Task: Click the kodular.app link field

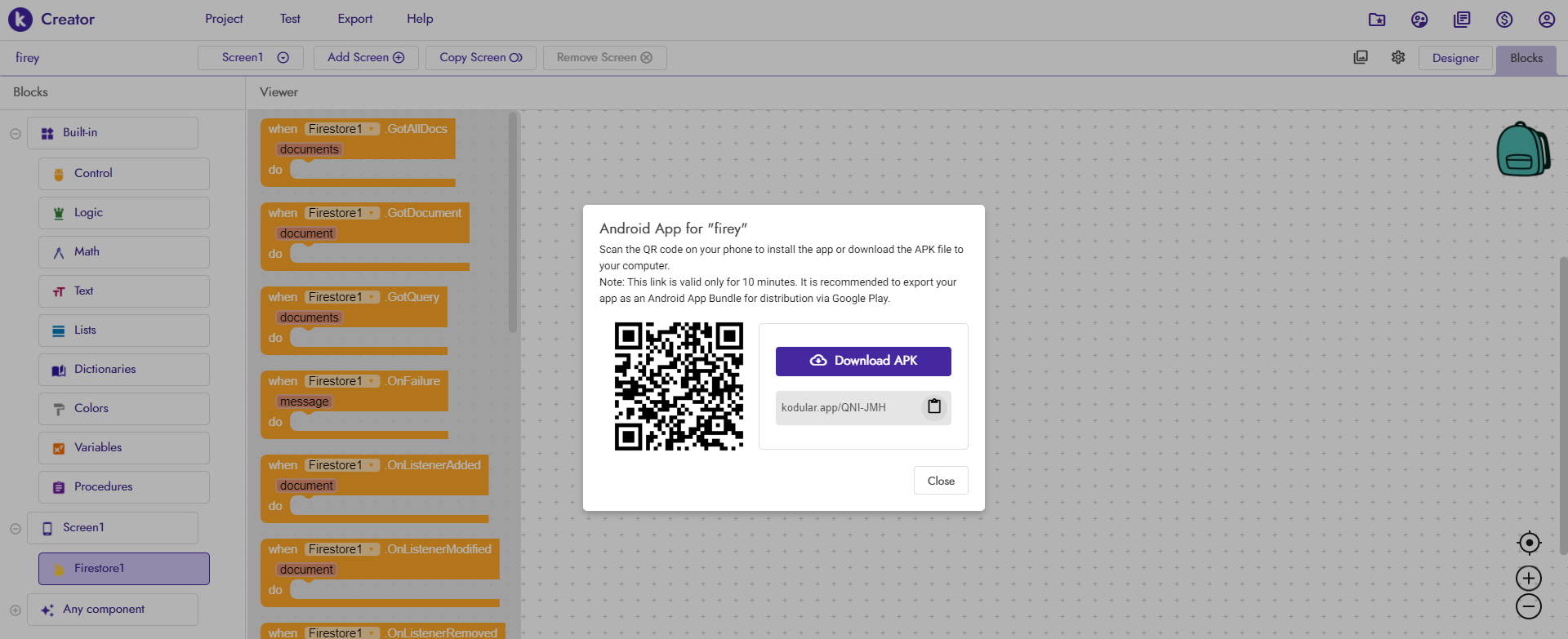Action: point(846,407)
